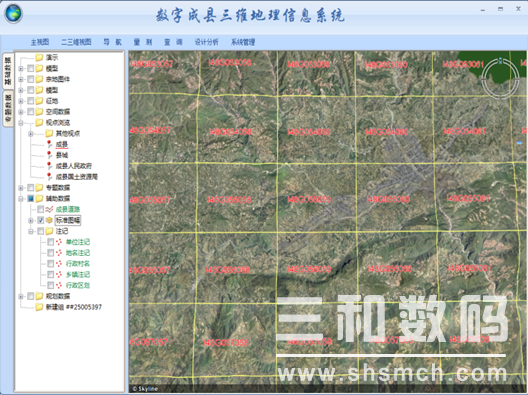
Task: Click the 单位注记 red points icon
Action: coord(59,242)
